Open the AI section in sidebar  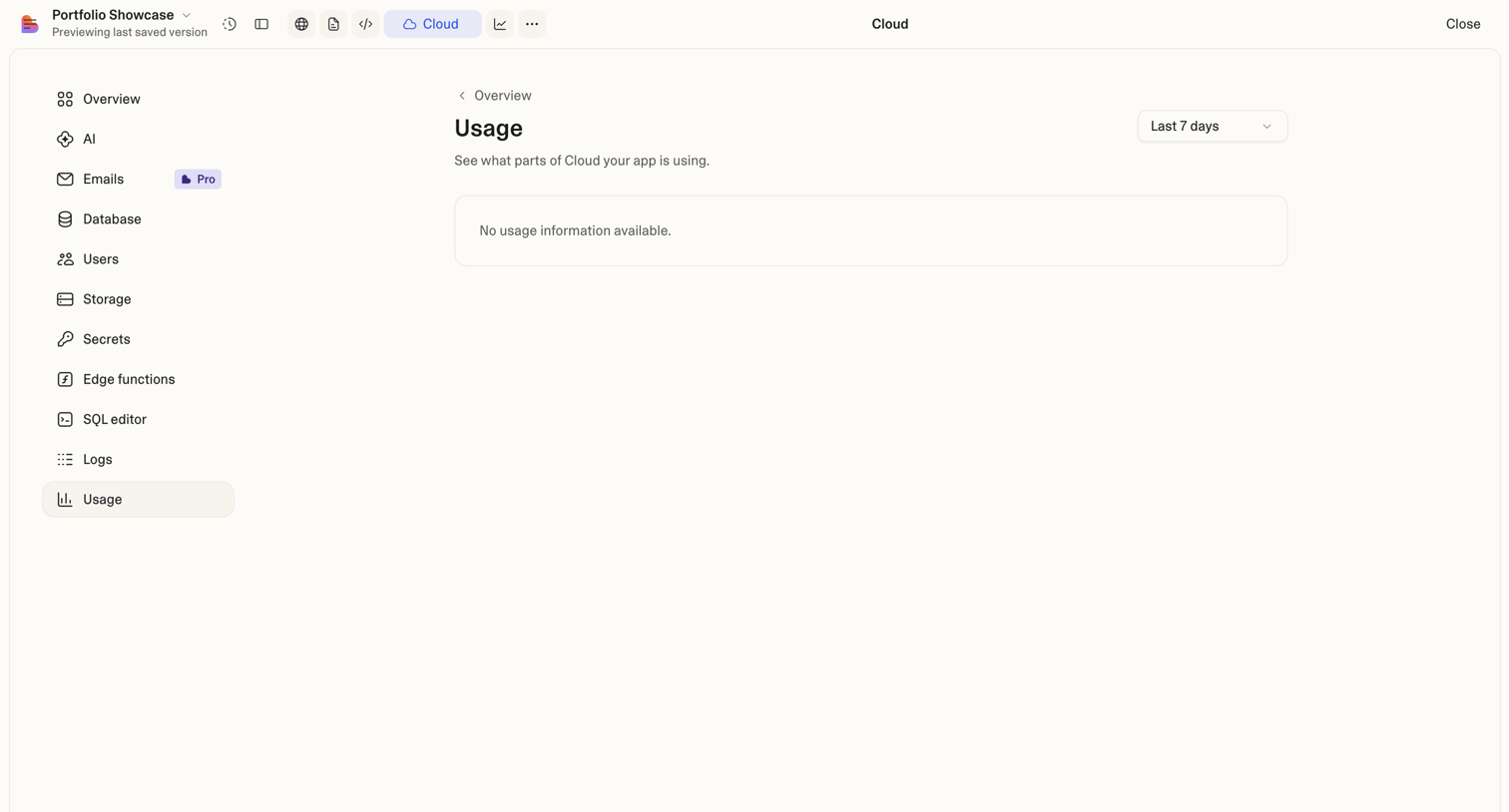(x=138, y=139)
